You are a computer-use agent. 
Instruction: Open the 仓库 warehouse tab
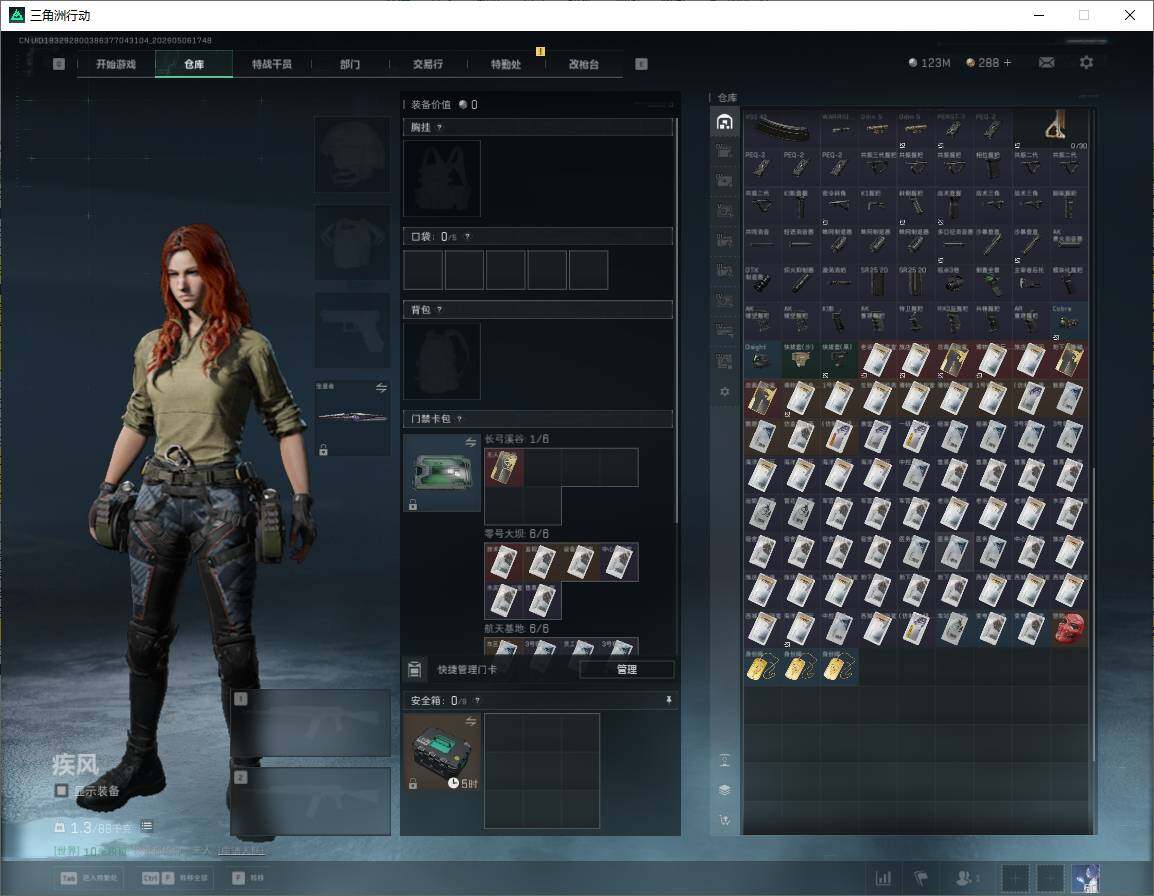[x=194, y=64]
